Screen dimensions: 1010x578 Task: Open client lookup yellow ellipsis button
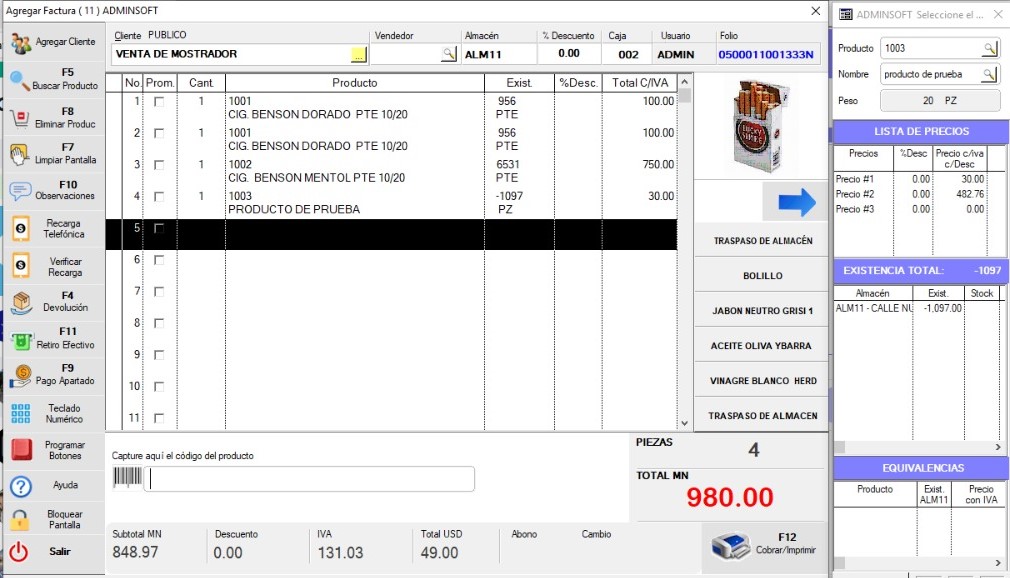tap(359, 54)
